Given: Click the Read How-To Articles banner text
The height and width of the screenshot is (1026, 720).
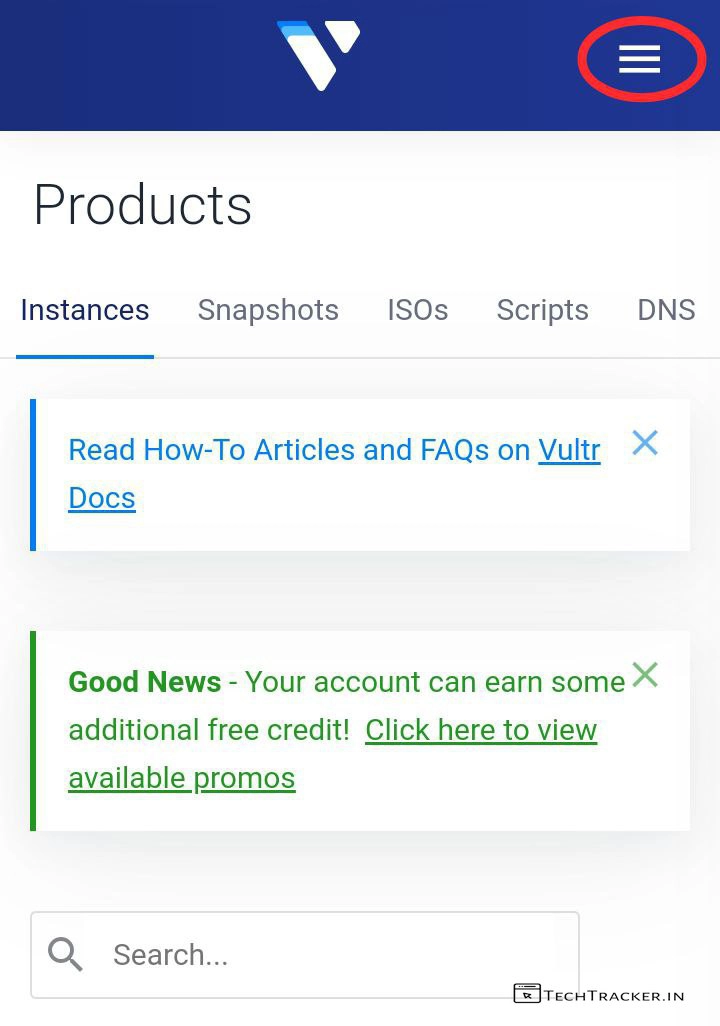Looking at the screenshot, I should click(x=298, y=451).
